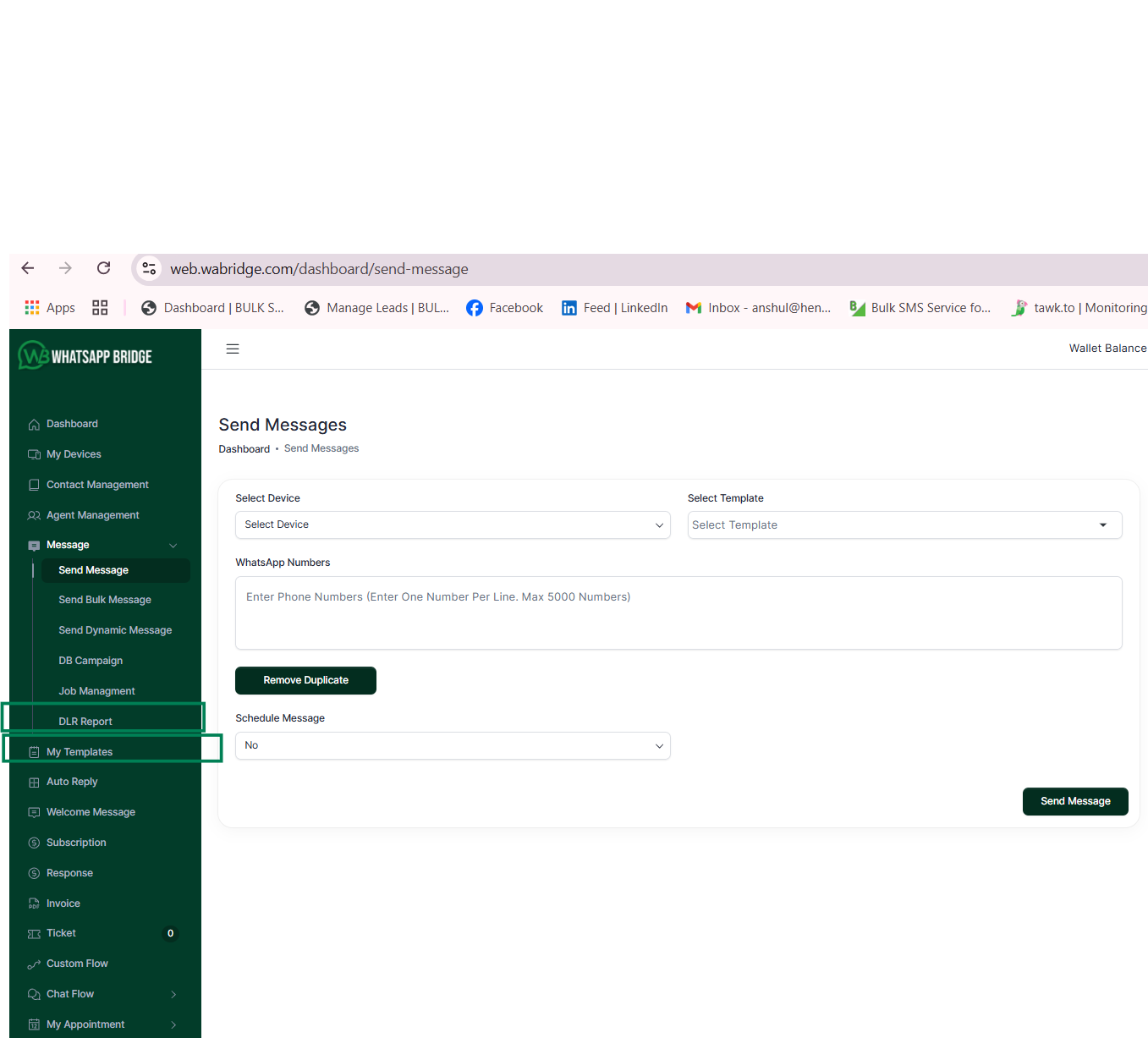Open Welcome Message page
This screenshot has width=1148, height=1038.
tap(91, 812)
